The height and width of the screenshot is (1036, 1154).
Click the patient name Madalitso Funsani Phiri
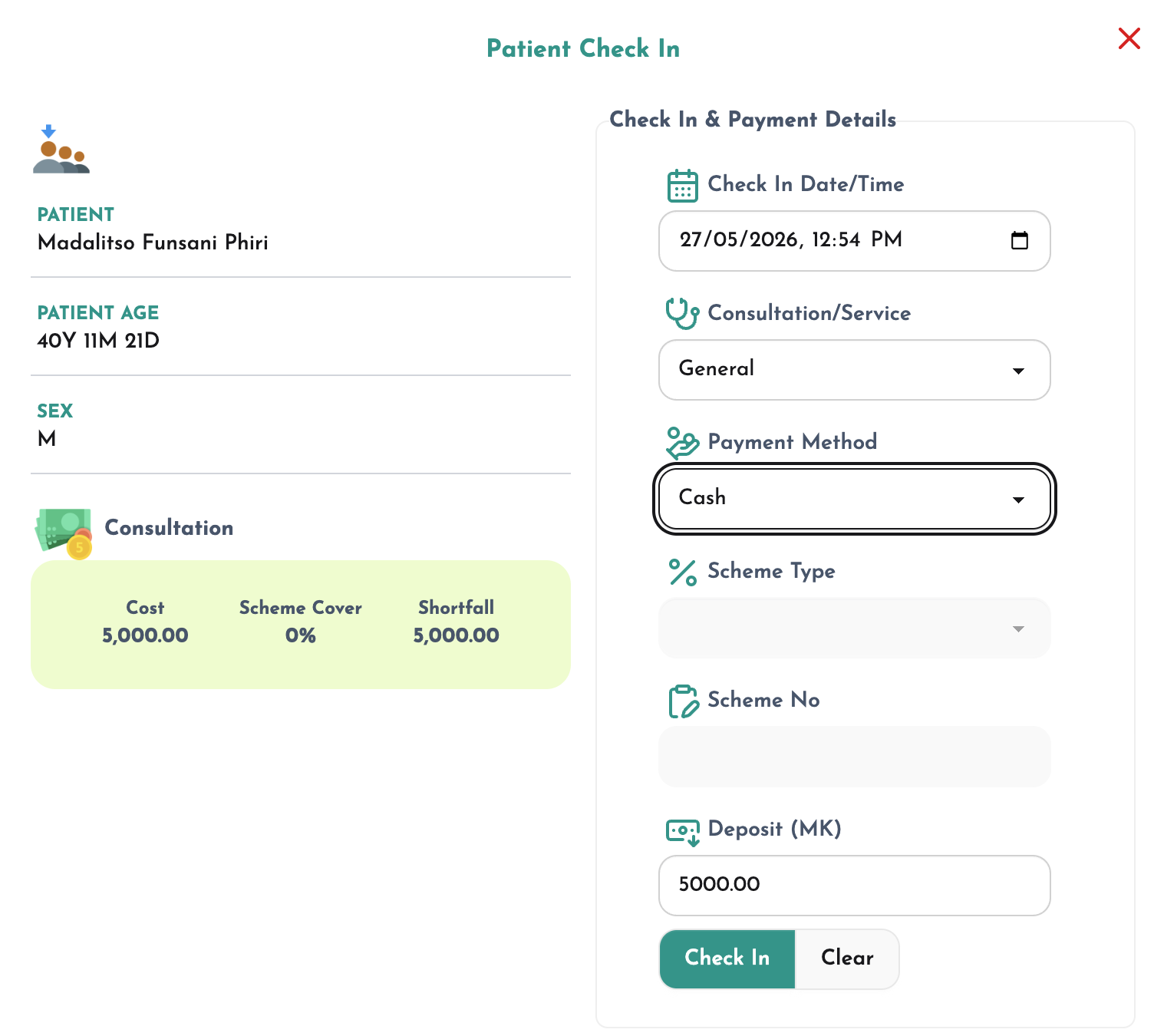[x=153, y=243]
